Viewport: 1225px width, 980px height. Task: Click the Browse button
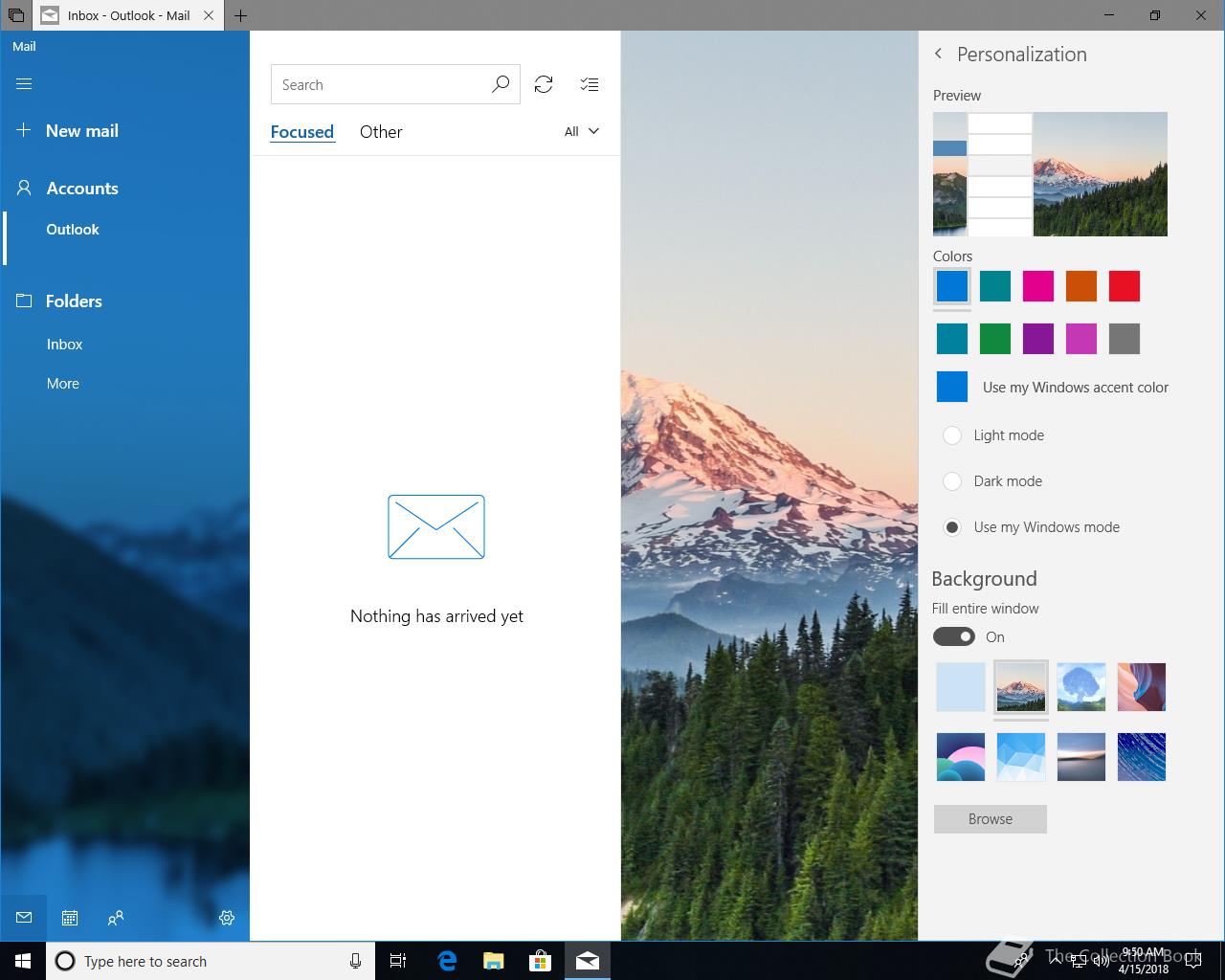click(991, 819)
